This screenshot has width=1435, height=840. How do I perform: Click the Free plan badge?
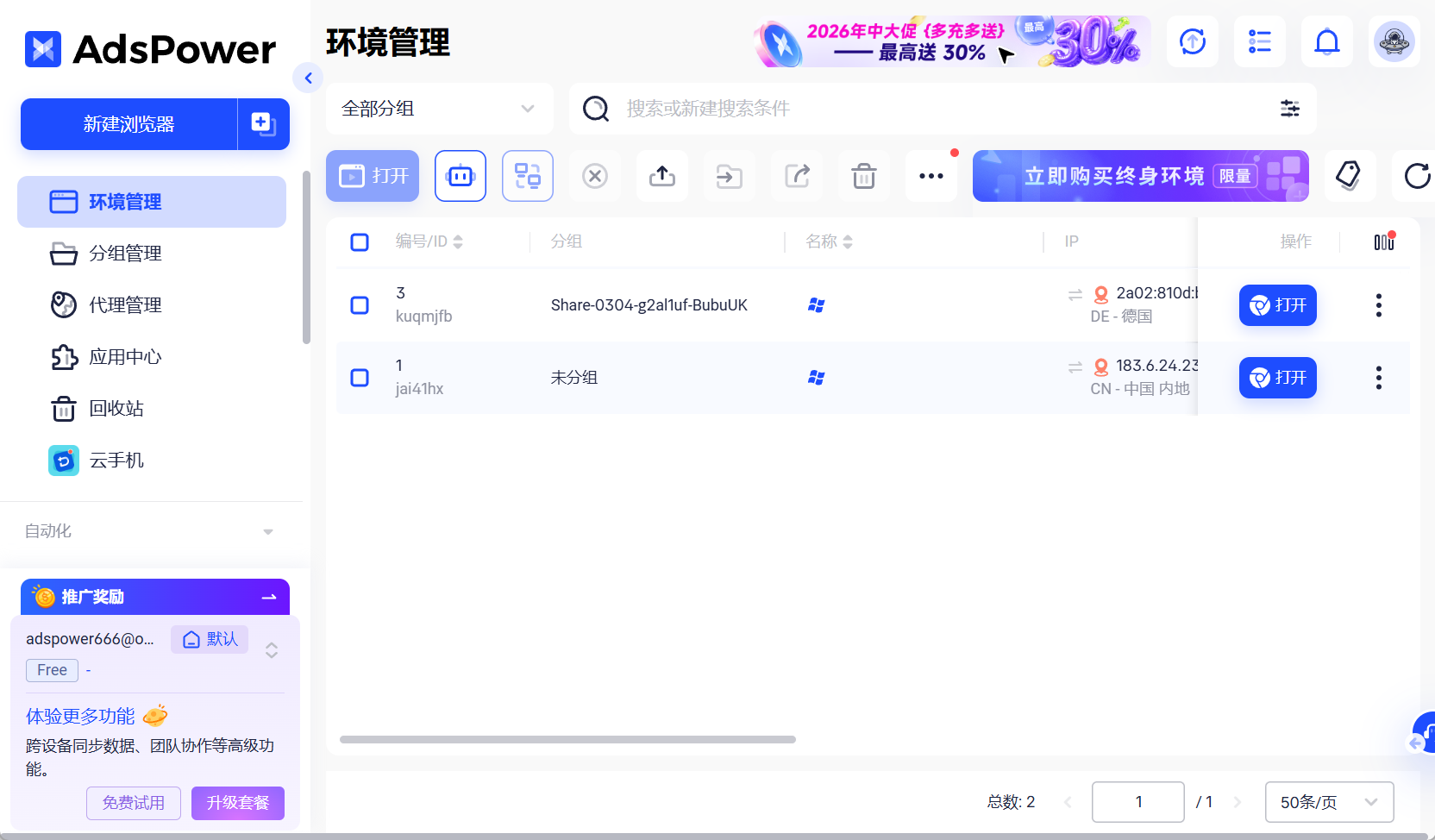52,670
